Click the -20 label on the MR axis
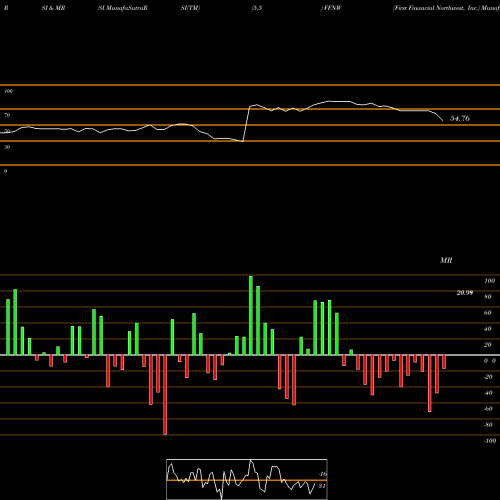The height and width of the screenshot is (500, 500). tap(488, 377)
